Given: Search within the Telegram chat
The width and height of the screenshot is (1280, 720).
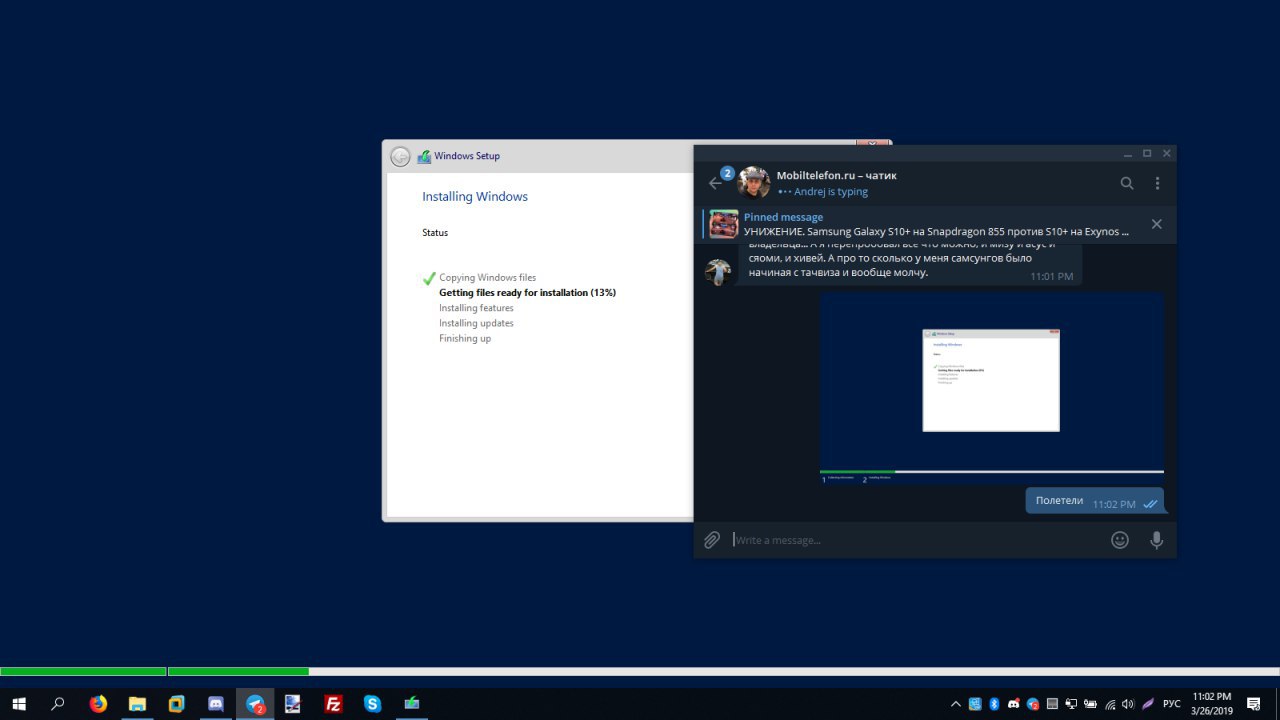Looking at the screenshot, I should tap(1127, 183).
